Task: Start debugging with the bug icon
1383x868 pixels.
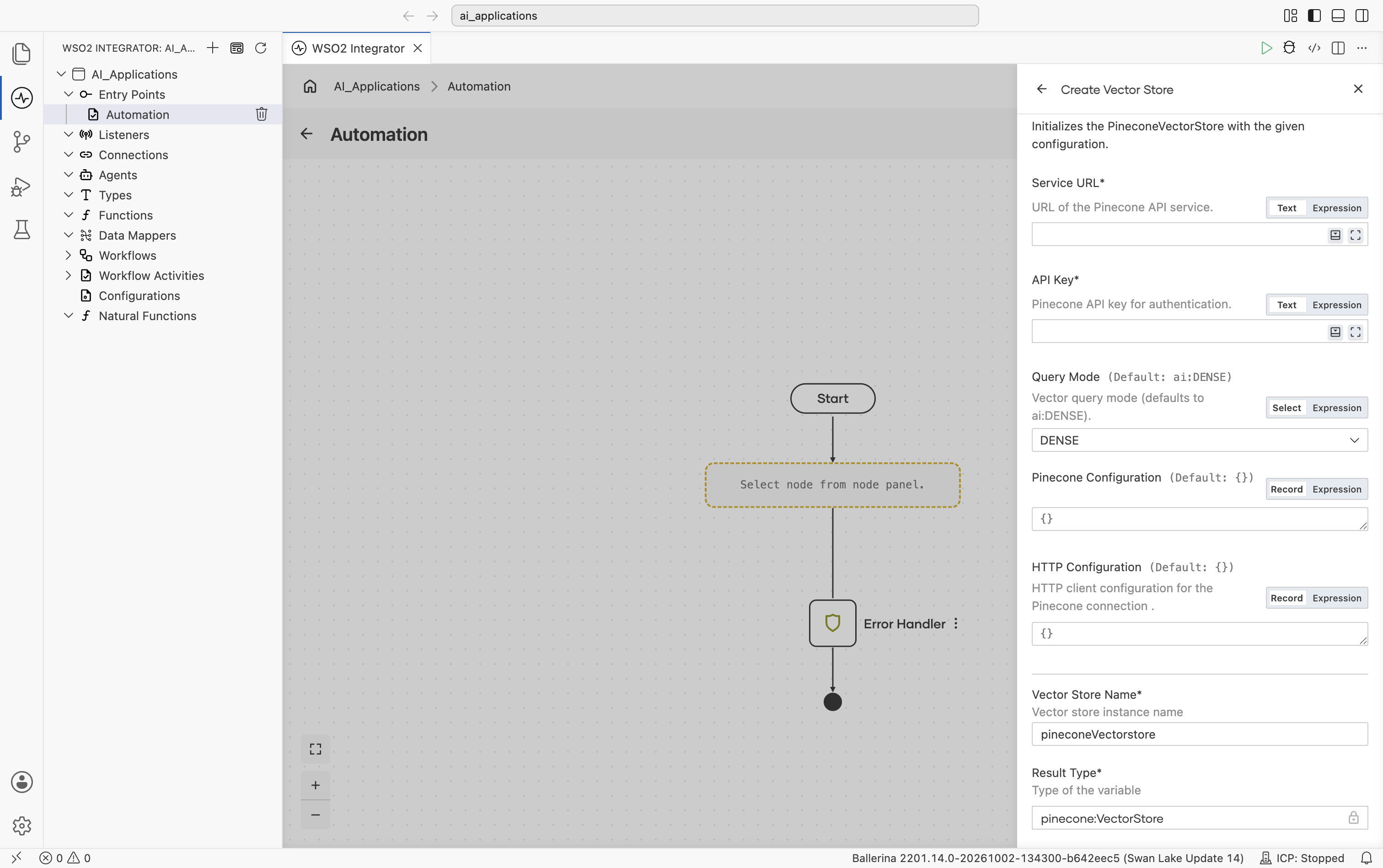Action: click(1289, 48)
